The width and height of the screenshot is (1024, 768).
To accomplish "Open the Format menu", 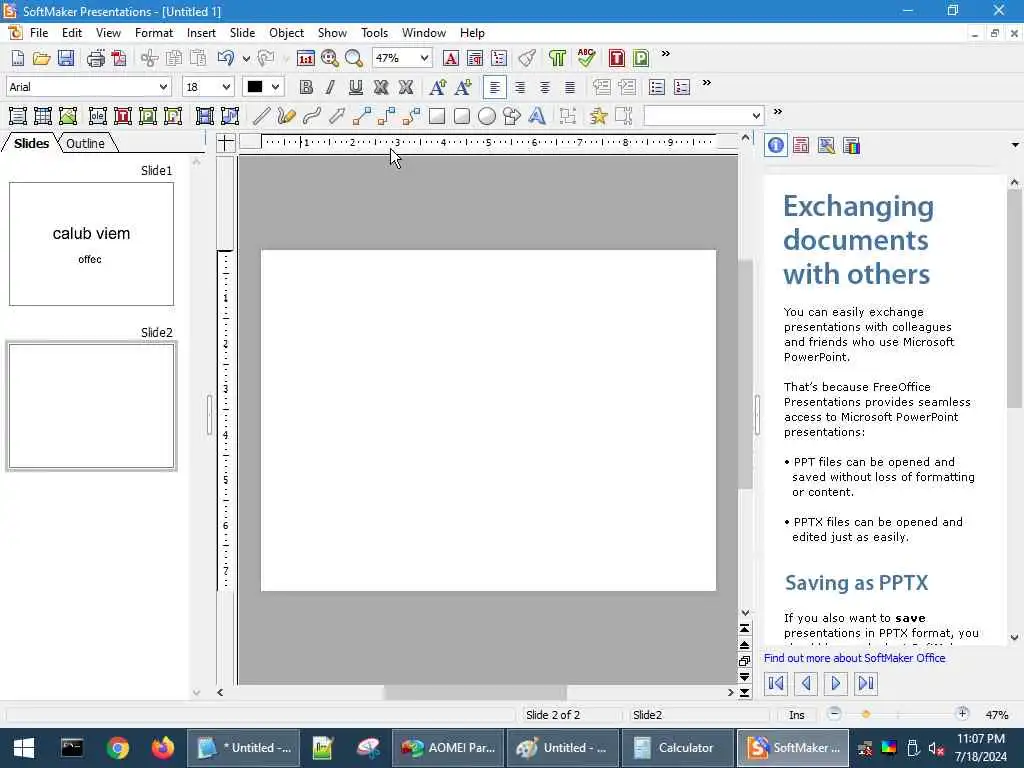I will click(153, 33).
